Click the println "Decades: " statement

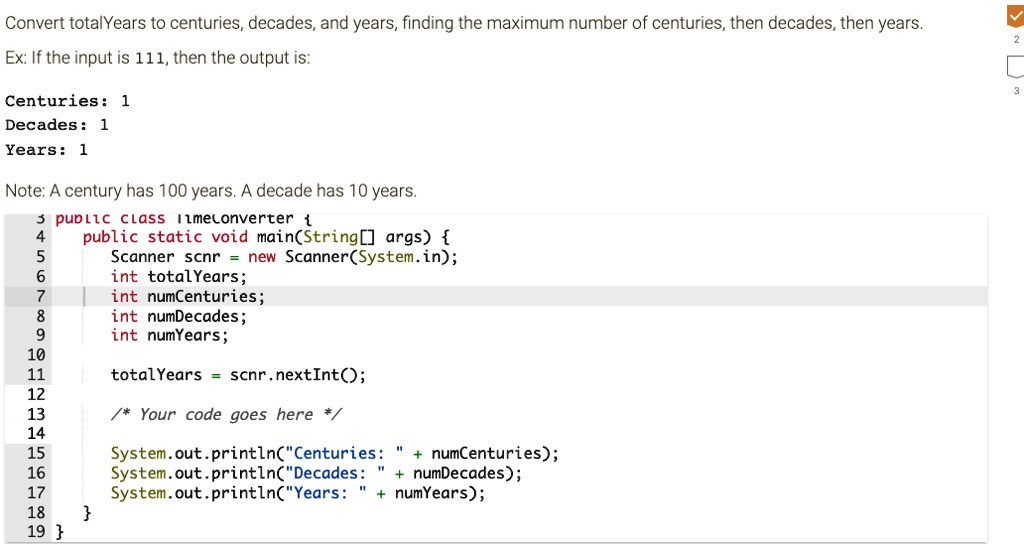[316, 473]
